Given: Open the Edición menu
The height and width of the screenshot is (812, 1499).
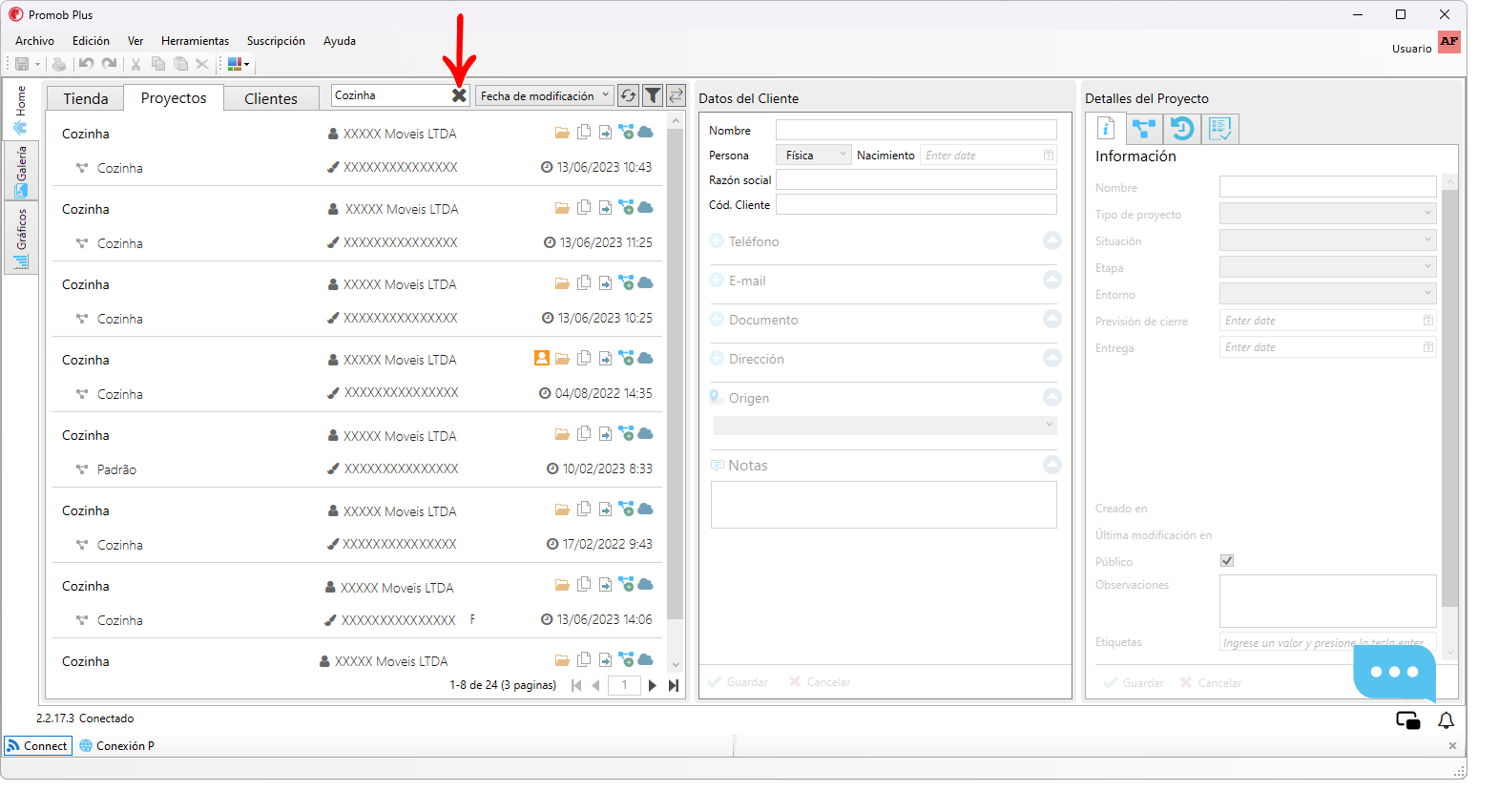Looking at the screenshot, I should [x=91, y=41].
